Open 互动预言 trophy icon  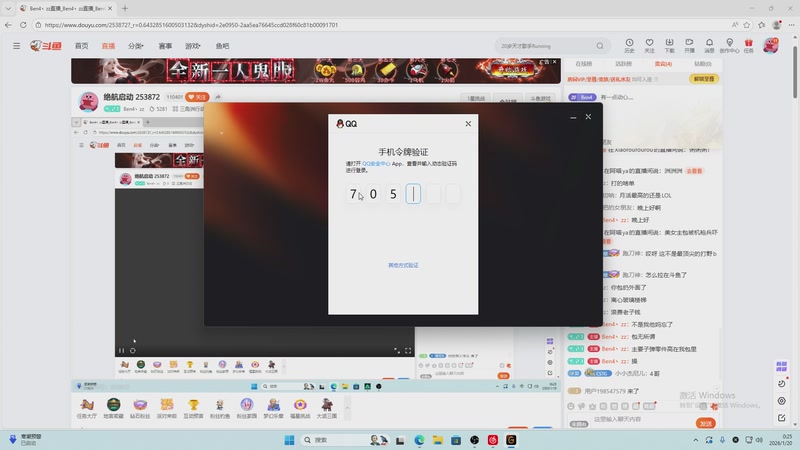click(x=193, y=408)
